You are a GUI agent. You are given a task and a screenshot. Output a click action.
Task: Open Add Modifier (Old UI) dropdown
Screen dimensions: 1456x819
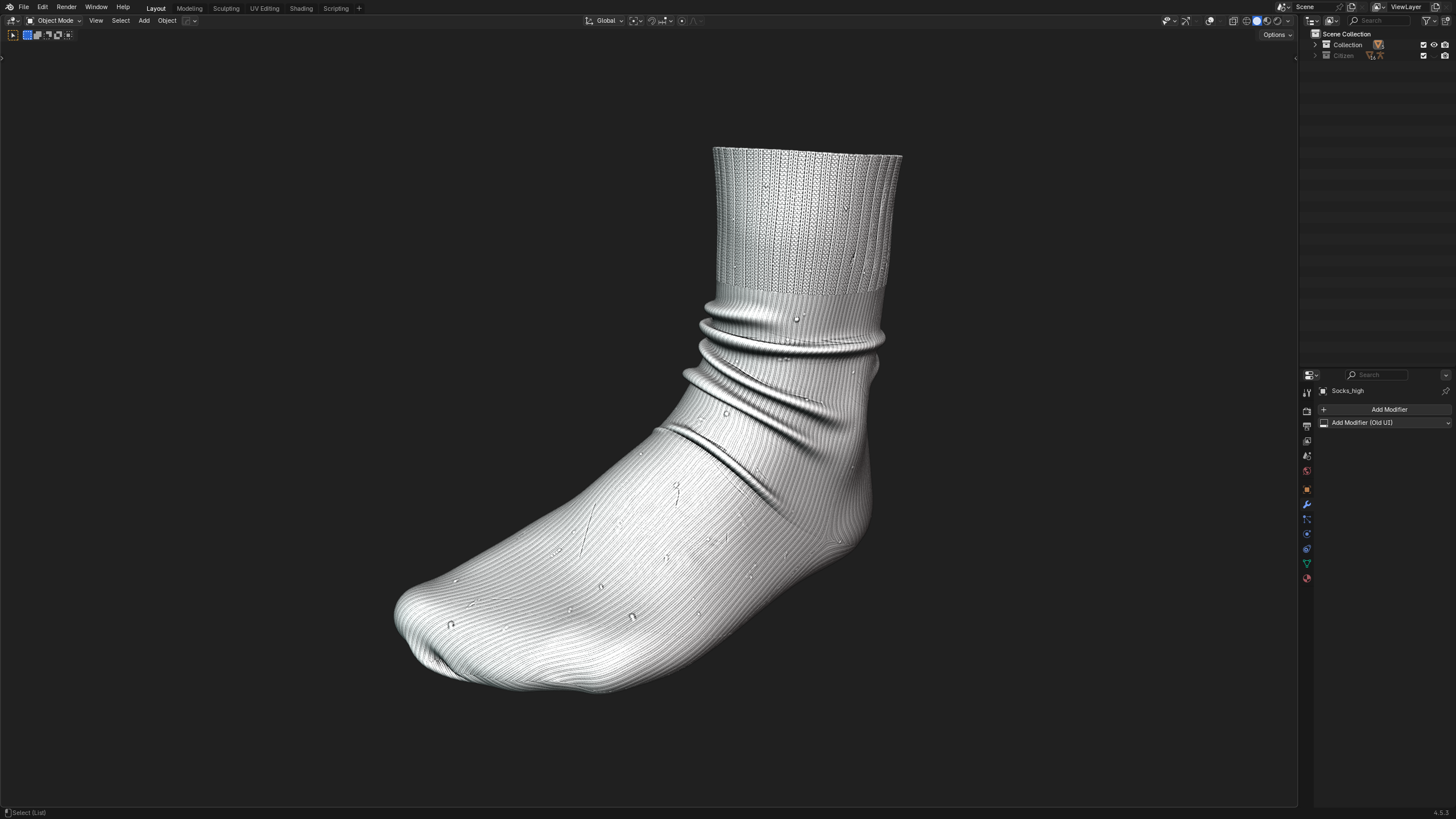1384,423
